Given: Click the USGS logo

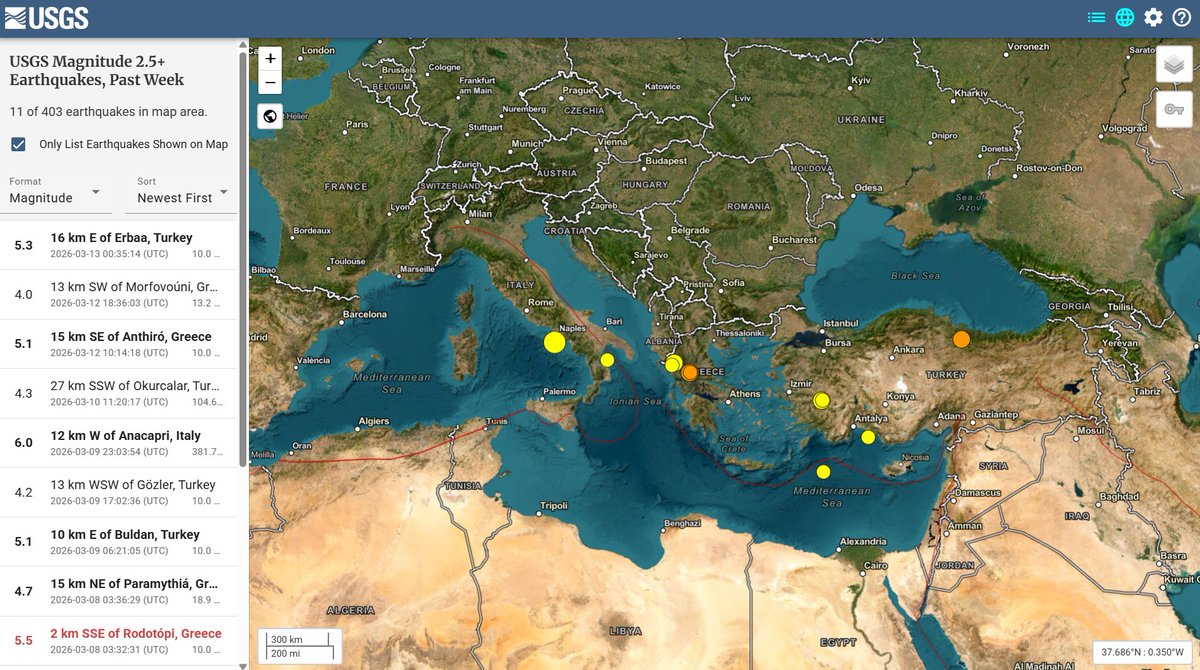Looking at the screenshot, I should (46, 17).
